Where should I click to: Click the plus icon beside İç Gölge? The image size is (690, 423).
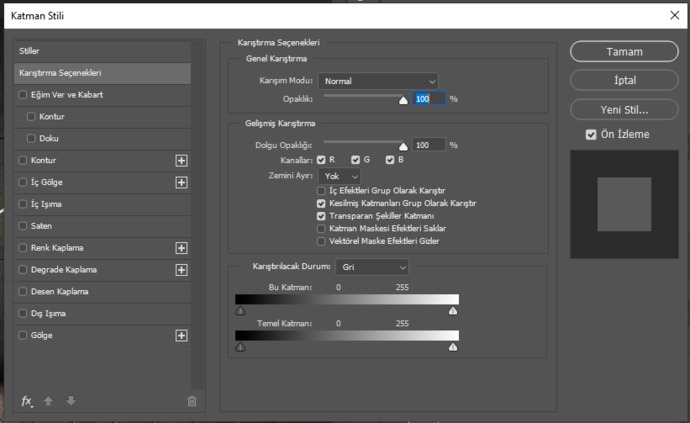click(x=181, y=182)
